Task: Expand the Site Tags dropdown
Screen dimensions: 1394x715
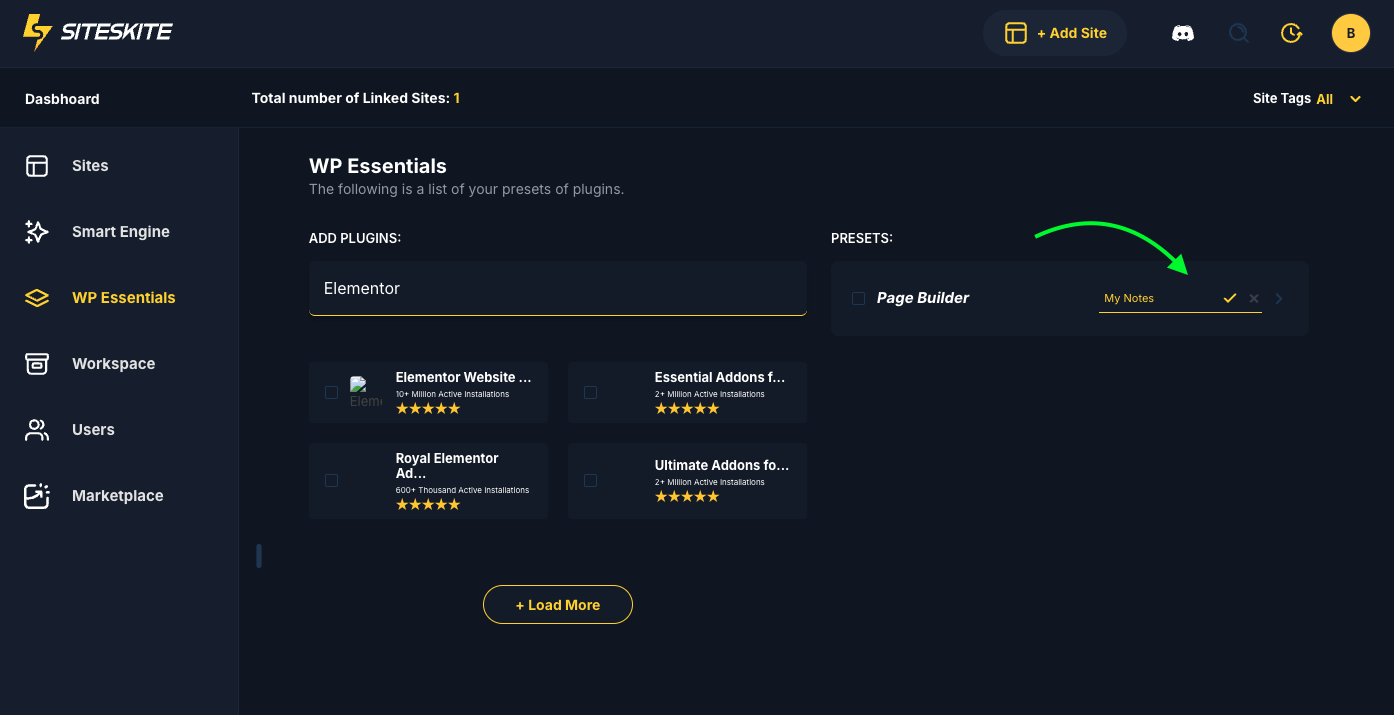Action: tap(1356, 99)
